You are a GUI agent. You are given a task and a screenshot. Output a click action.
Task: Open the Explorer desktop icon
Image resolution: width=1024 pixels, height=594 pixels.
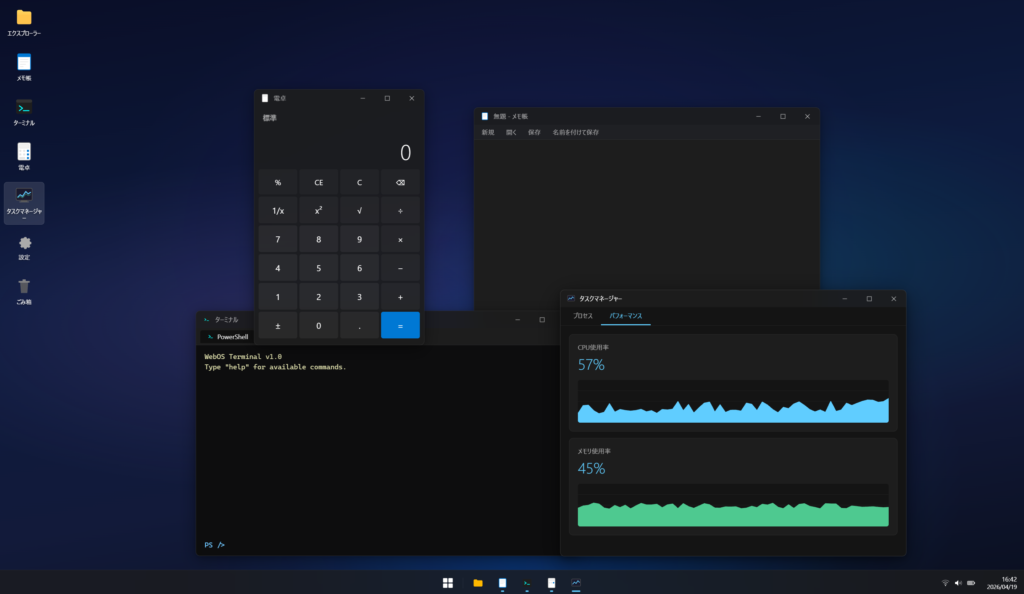click(24, 22)
